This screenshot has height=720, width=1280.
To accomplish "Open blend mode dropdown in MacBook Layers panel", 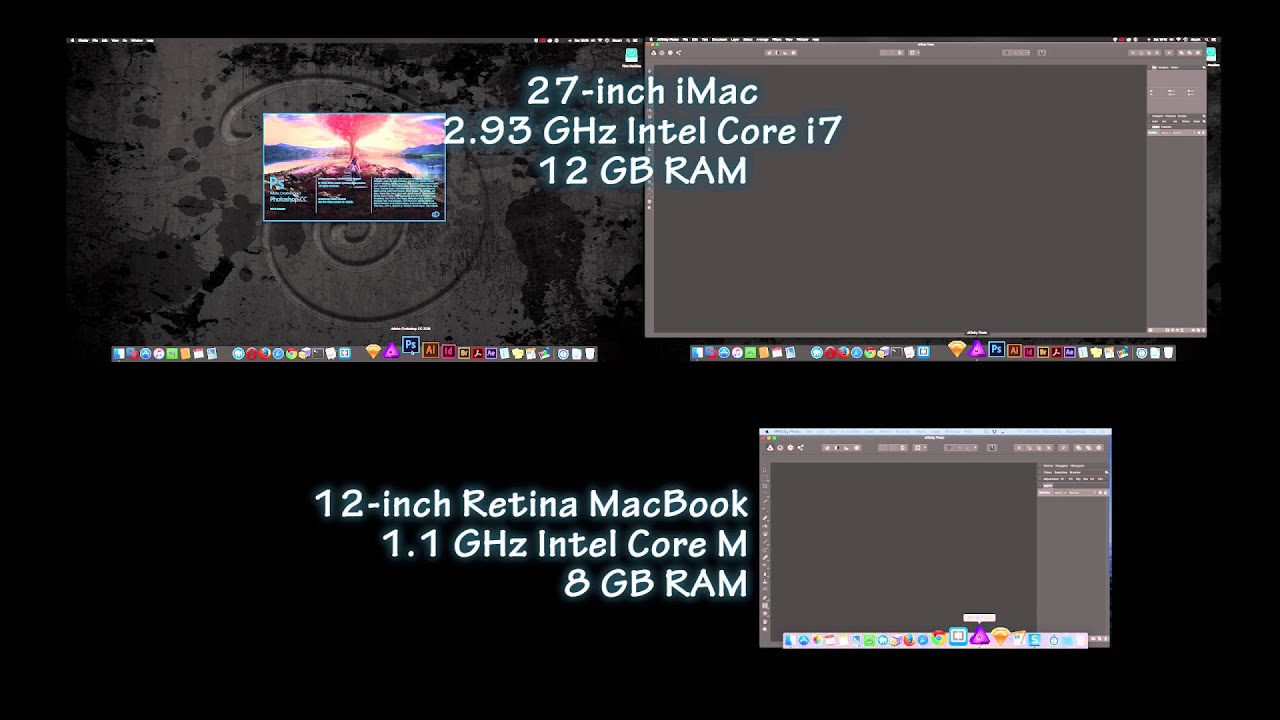I will tap(1079, 493).
